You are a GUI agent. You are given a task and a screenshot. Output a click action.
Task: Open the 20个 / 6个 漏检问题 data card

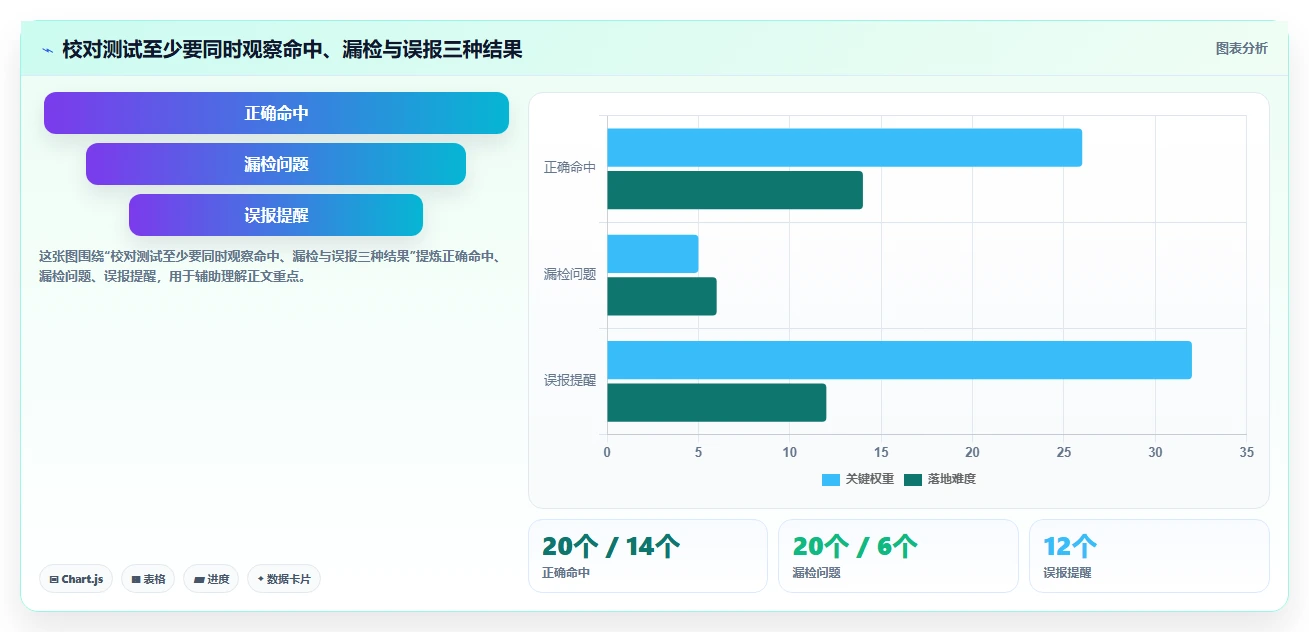[898, 556]
